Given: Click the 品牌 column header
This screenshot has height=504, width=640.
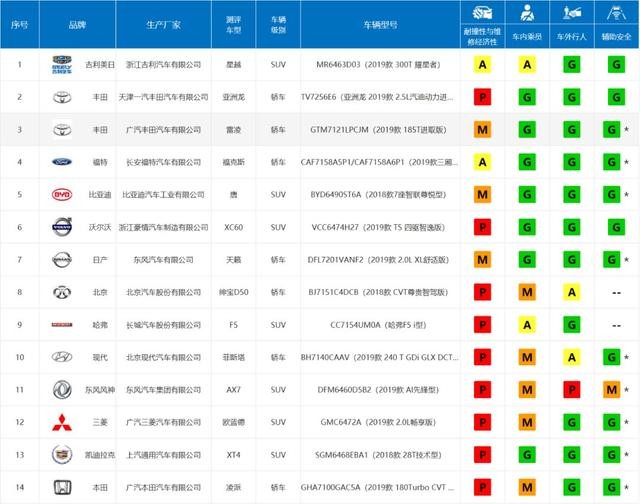Looking at the screenshot, I should click(x=77, y=24).
